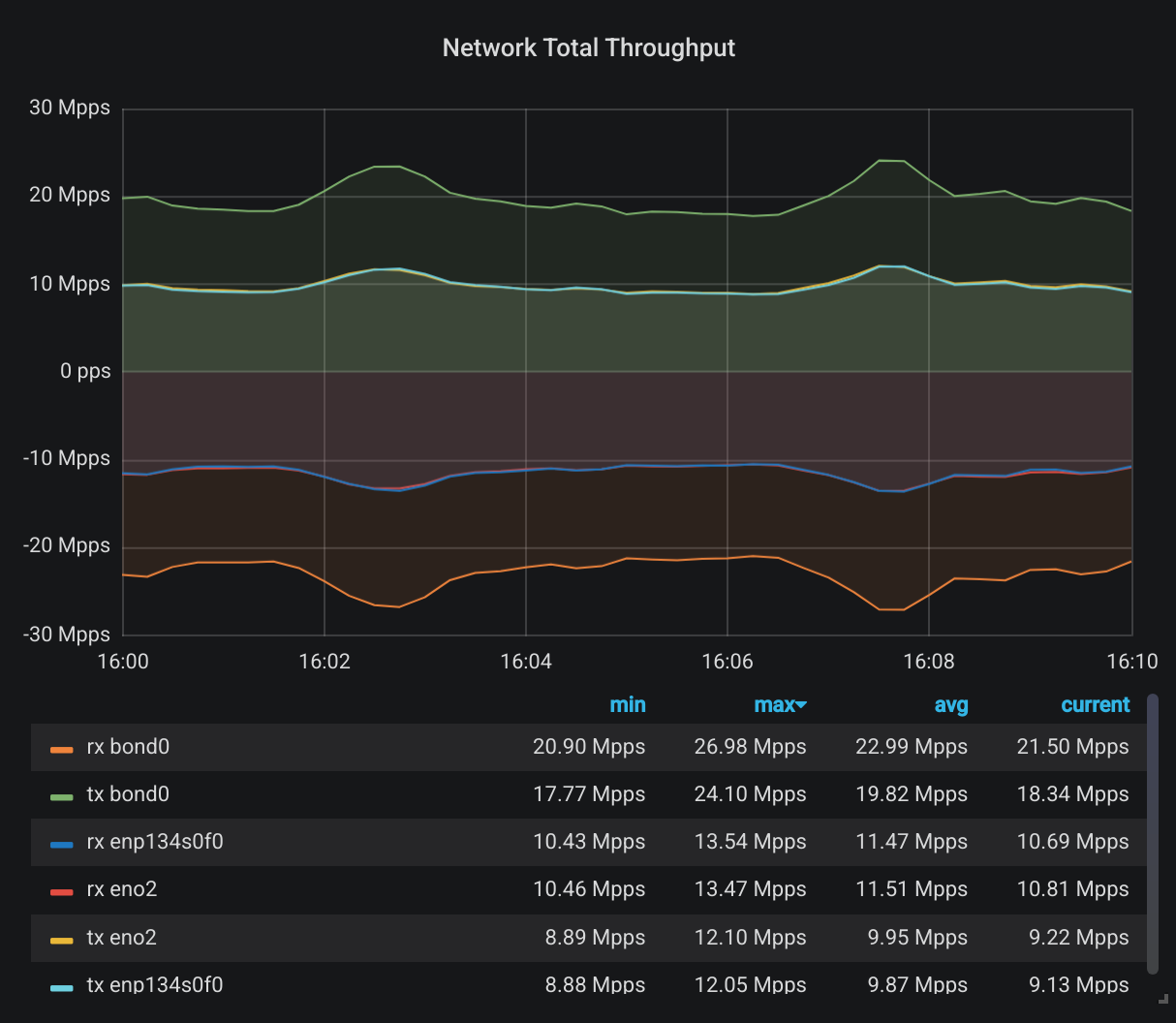
Task: Toggle the rx bond0 series label
Action: pyautogui.click(x=128, y=747)
